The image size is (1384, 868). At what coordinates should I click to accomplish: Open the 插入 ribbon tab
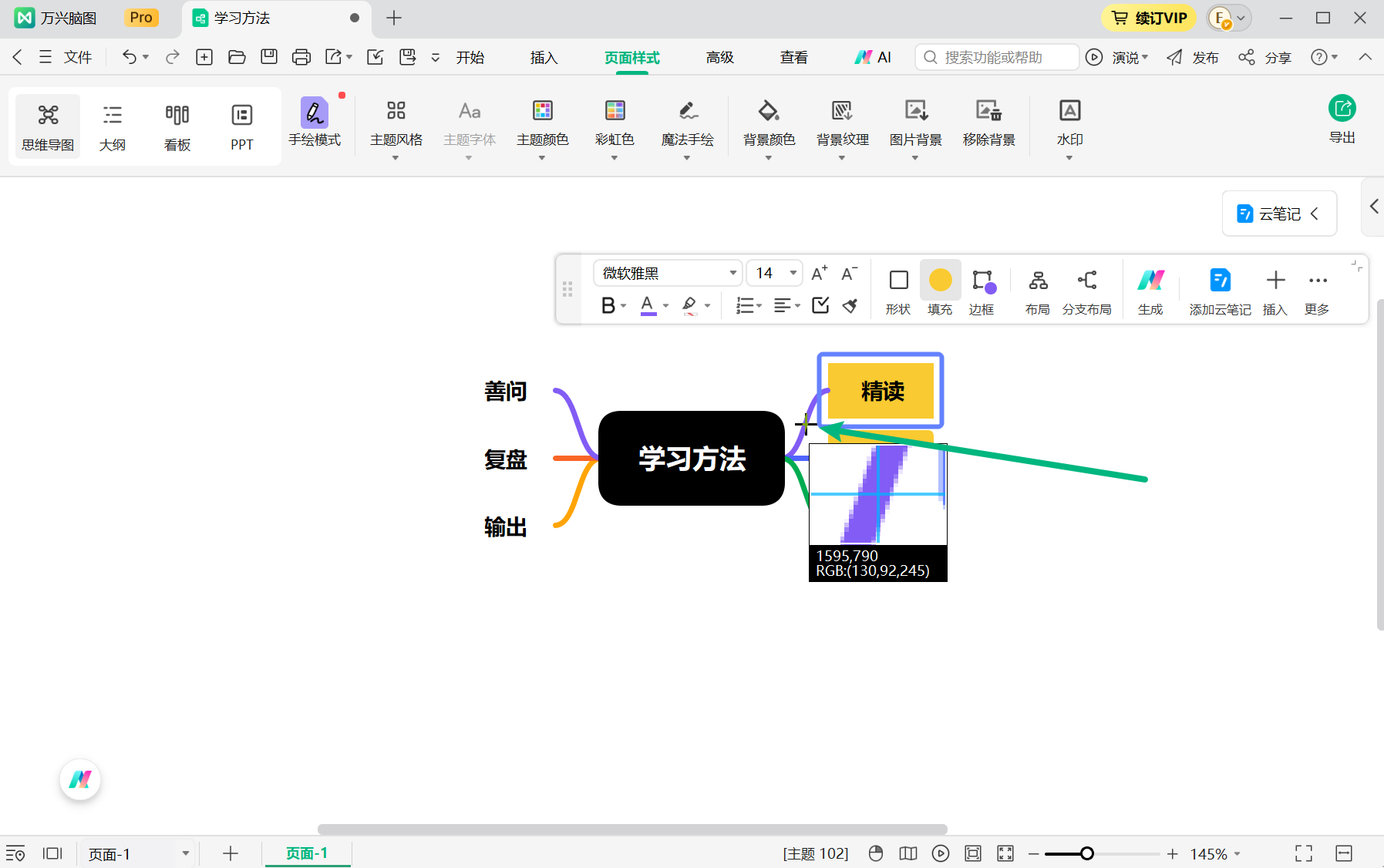point(544,58)
